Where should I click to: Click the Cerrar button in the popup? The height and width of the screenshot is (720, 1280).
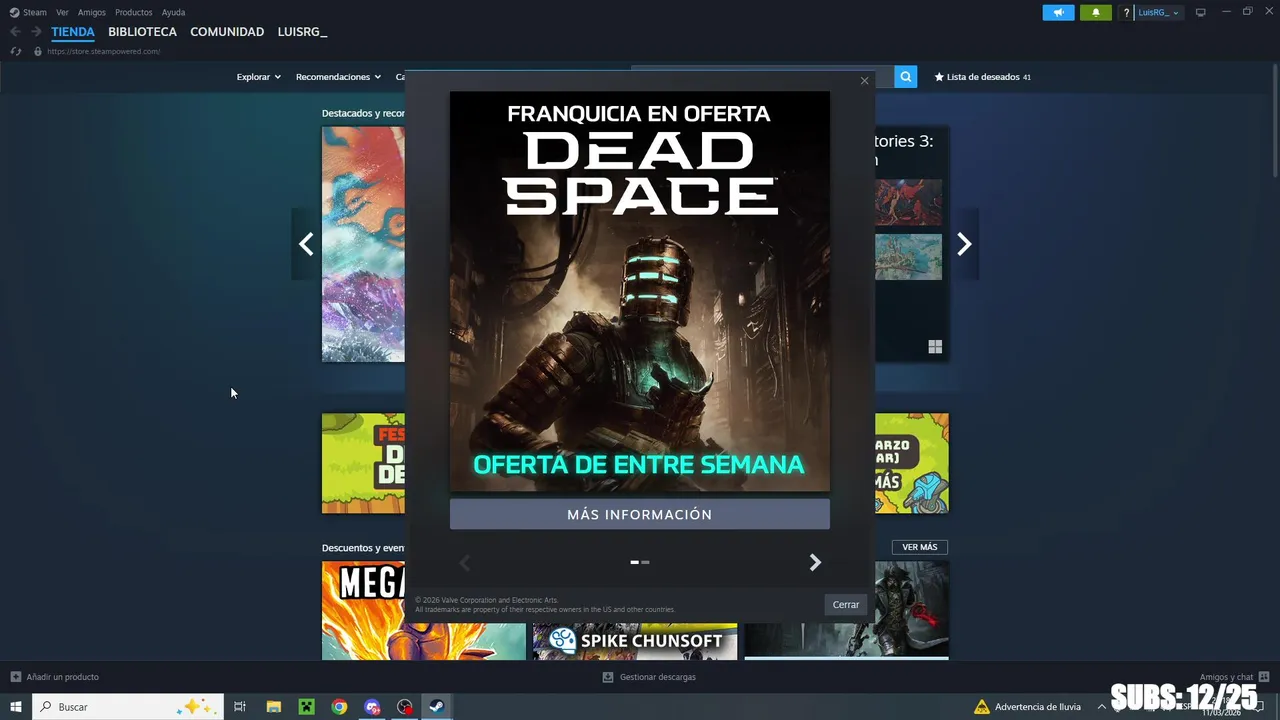(x=846, y=604)
